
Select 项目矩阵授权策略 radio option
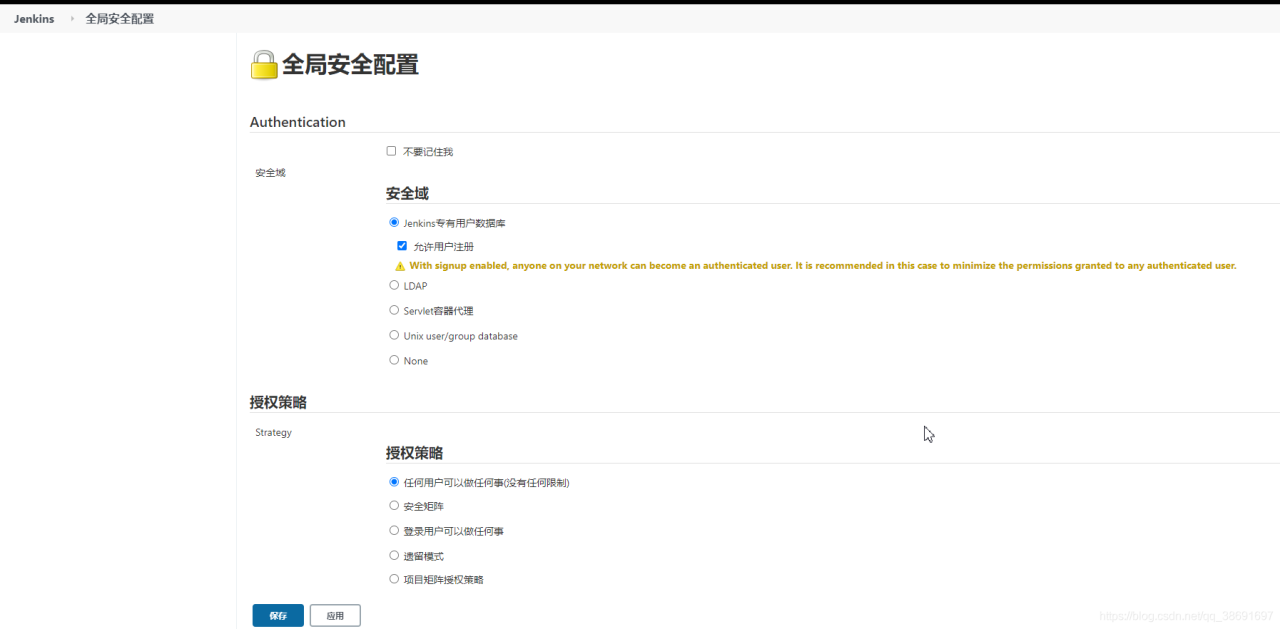(x=394, y=579)
